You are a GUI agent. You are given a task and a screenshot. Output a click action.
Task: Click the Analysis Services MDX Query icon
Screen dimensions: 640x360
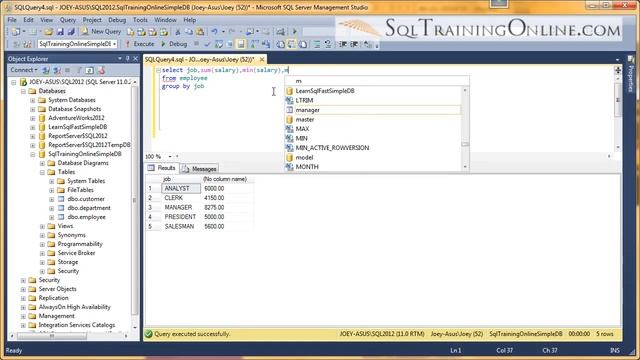(141, 31)
